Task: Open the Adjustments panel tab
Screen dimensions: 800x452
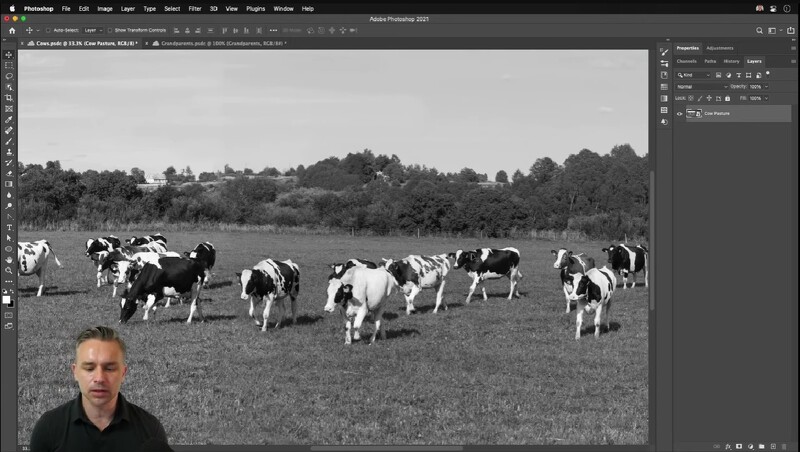Action: click(x=720, y=48)
